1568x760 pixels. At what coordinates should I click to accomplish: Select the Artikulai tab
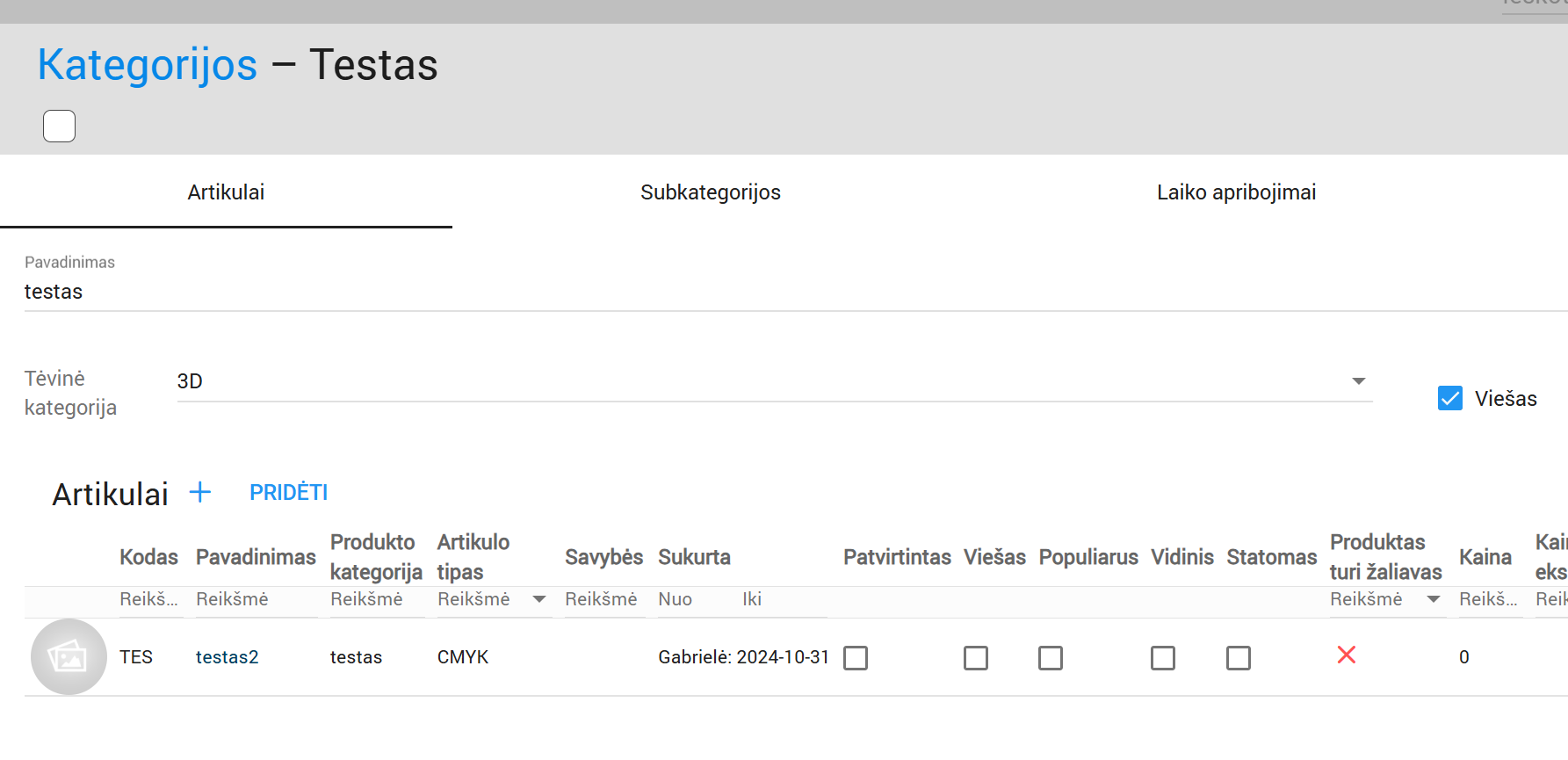pos(226,192)
